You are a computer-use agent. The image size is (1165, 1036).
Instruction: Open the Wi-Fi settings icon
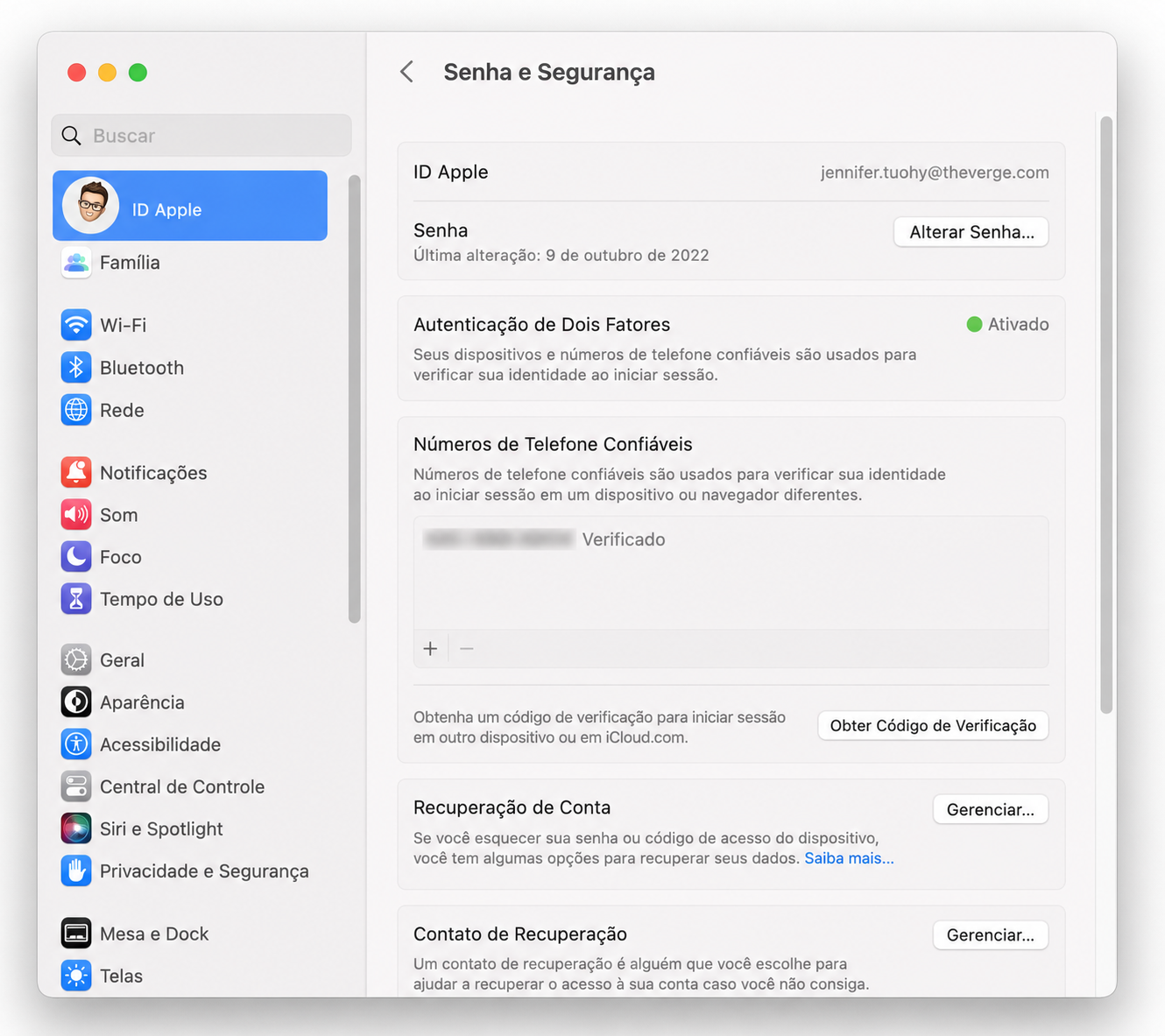[x=76, y=325]
